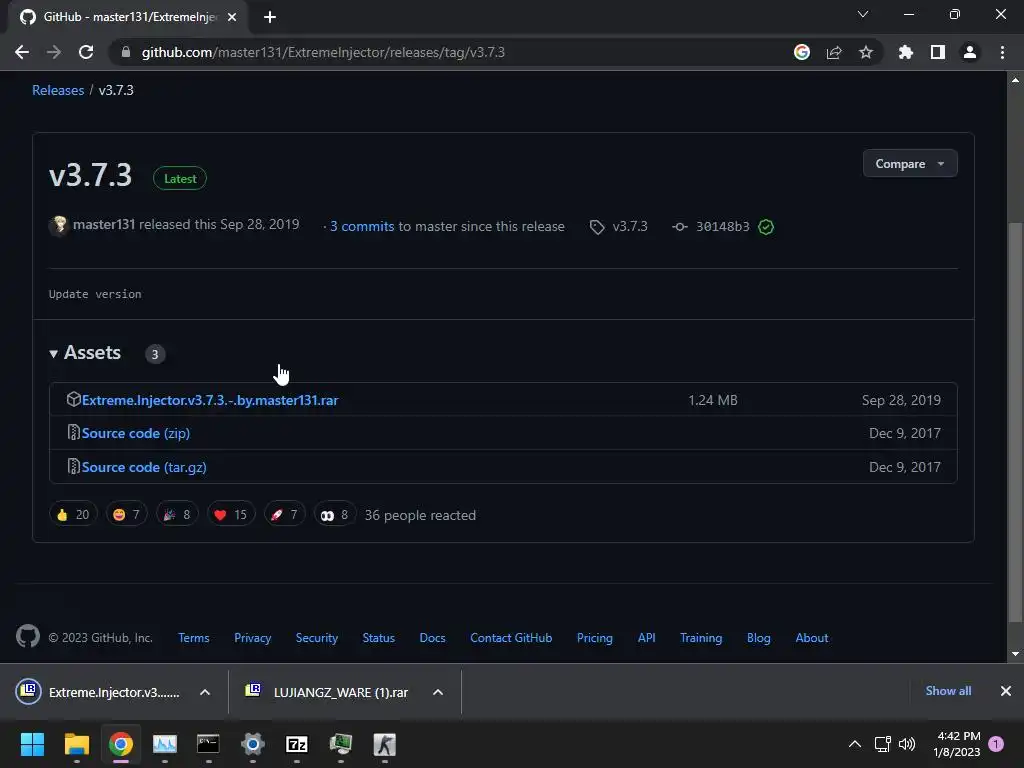Close the GitHub ExtremeInjector tab
The width and height of the screenshot is (1024, 768).
click(x=232, y=17)
